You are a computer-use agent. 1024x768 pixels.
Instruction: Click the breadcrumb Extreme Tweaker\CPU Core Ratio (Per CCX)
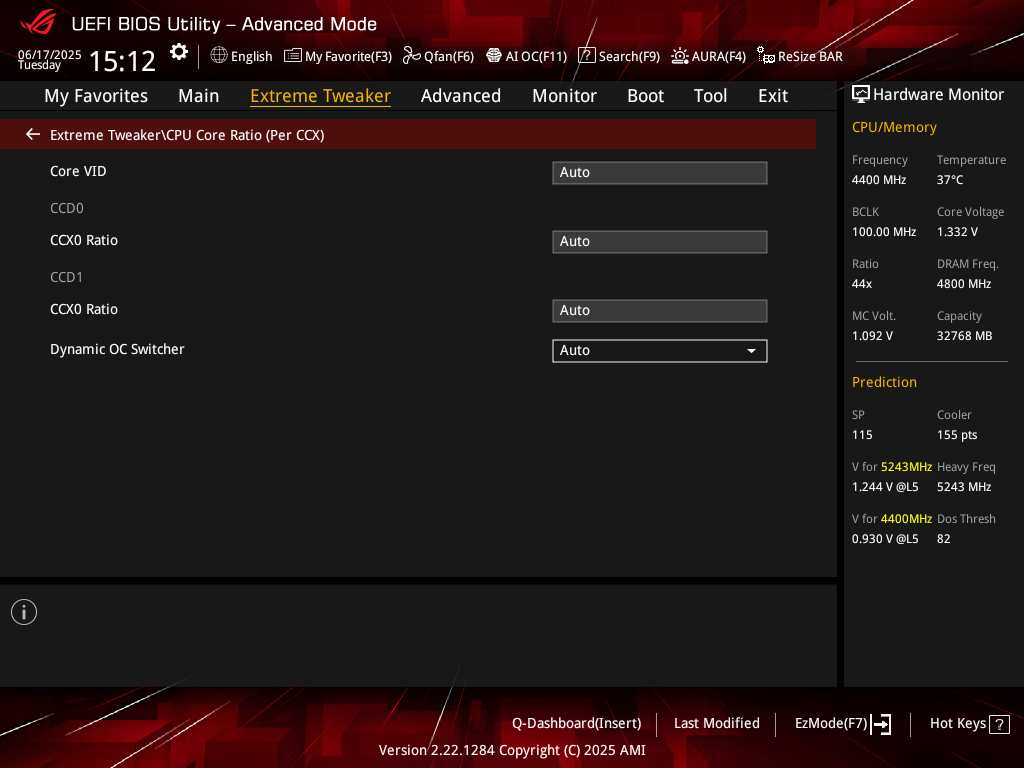[x=187, y=135]
